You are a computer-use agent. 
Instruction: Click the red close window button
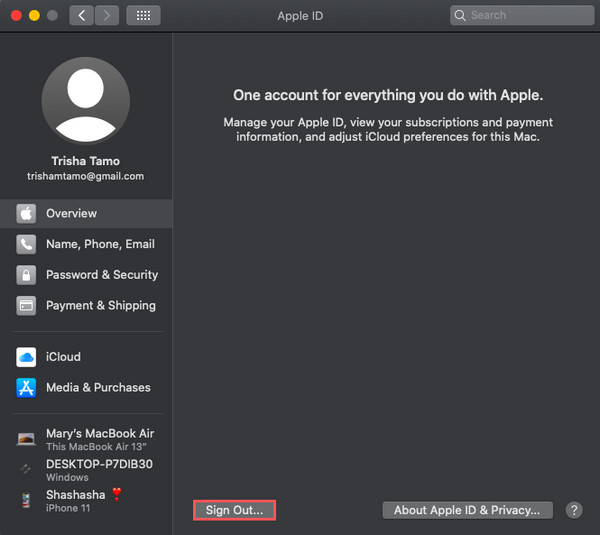point(16,15)
